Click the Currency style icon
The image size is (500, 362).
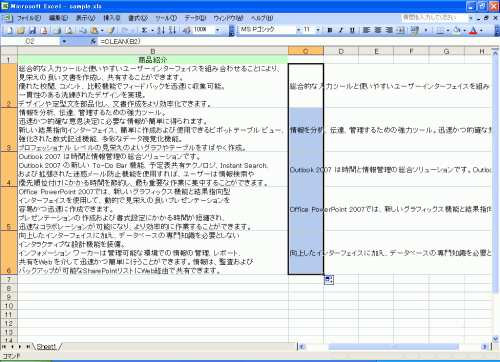tap(415, 30)
